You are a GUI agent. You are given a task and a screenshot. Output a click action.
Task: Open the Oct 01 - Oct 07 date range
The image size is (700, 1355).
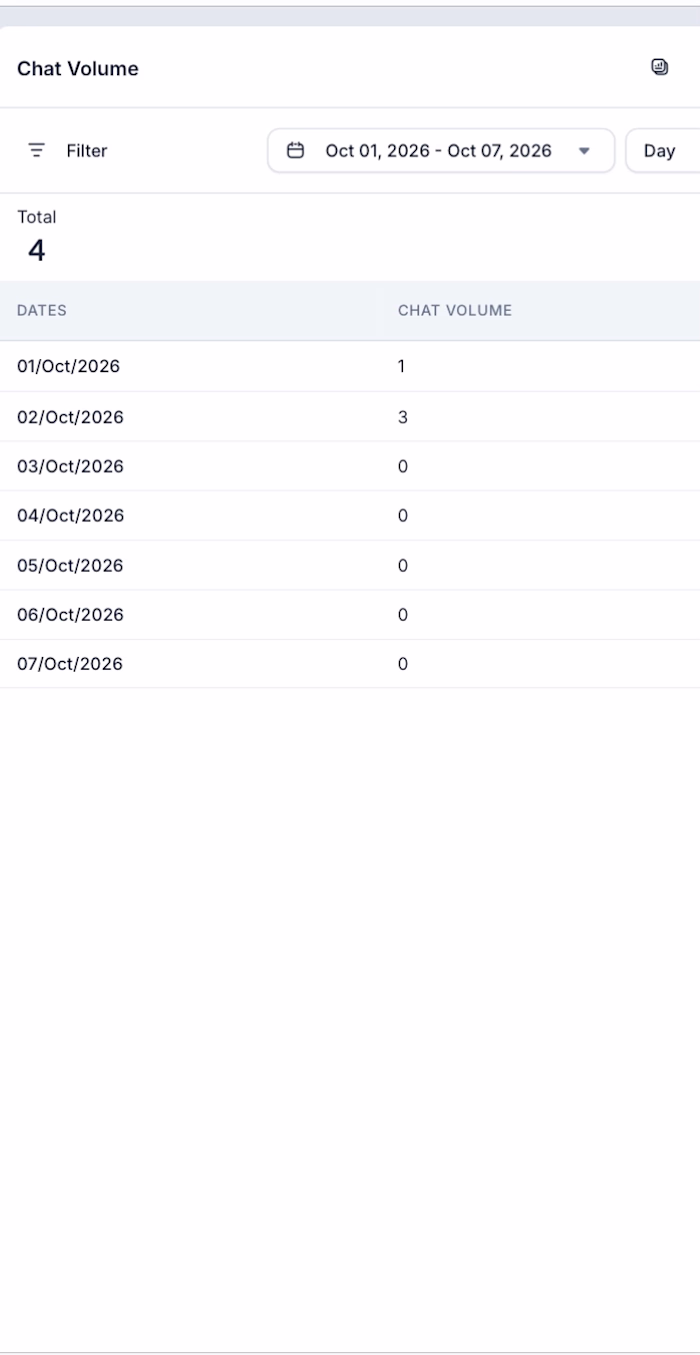click(441, 150)
